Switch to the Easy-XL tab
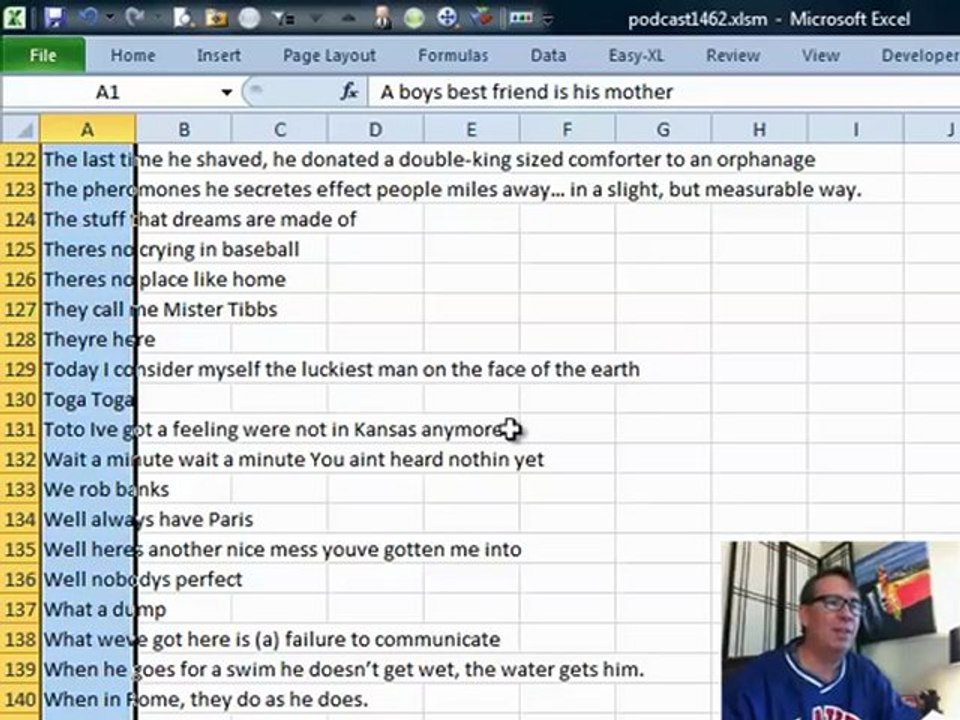Screen dimensions: 960x720 (x=636, y=56)
